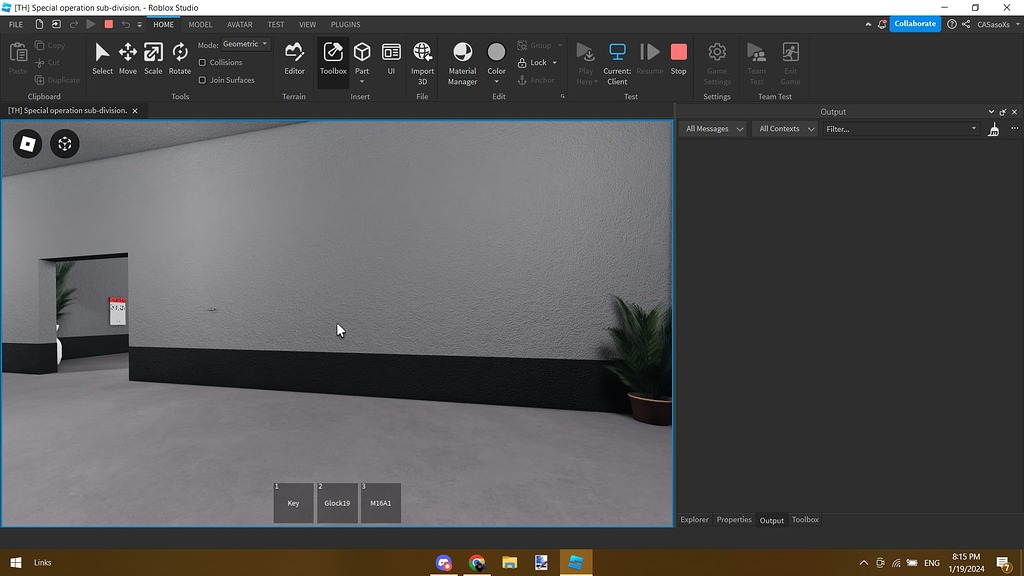Open the All Contexts dropdown
The image size is (1024, 576).
click(x=784, y=128)
